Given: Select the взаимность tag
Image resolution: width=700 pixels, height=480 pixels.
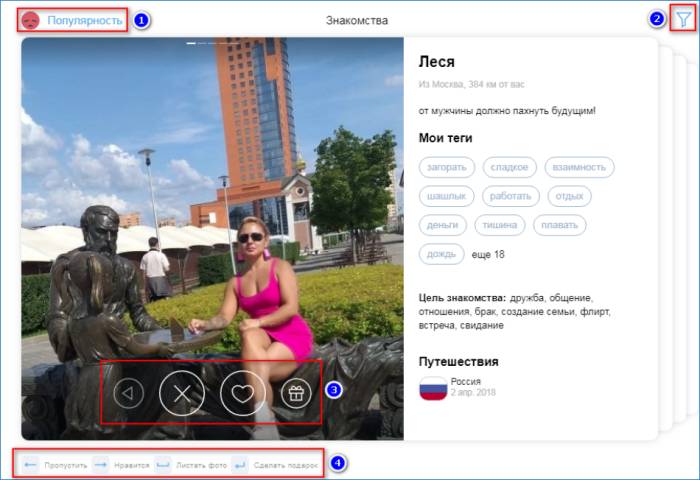Looking at the screenshot, I should pyautogui.click(x=579, y=167).
